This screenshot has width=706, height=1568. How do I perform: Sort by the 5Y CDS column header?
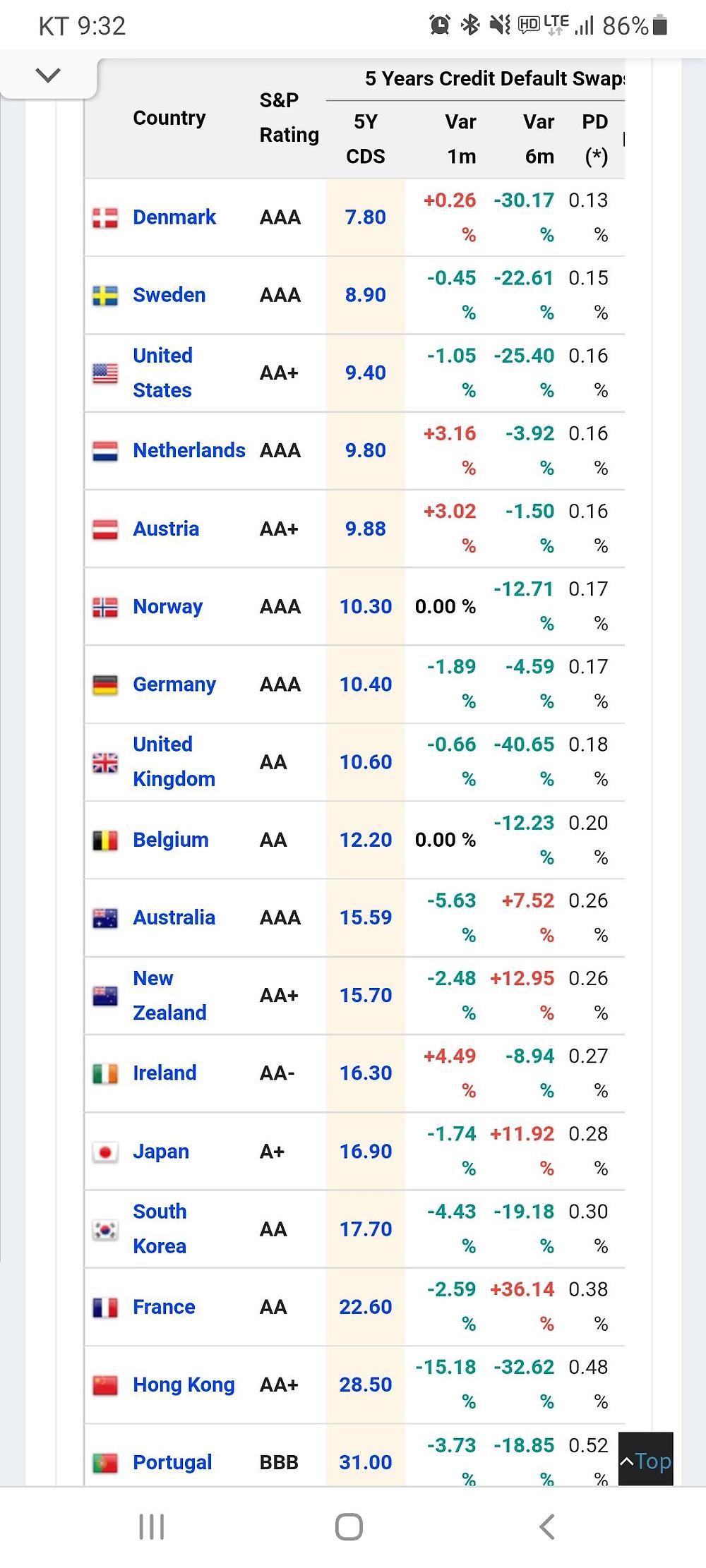[x=365, y=139]
